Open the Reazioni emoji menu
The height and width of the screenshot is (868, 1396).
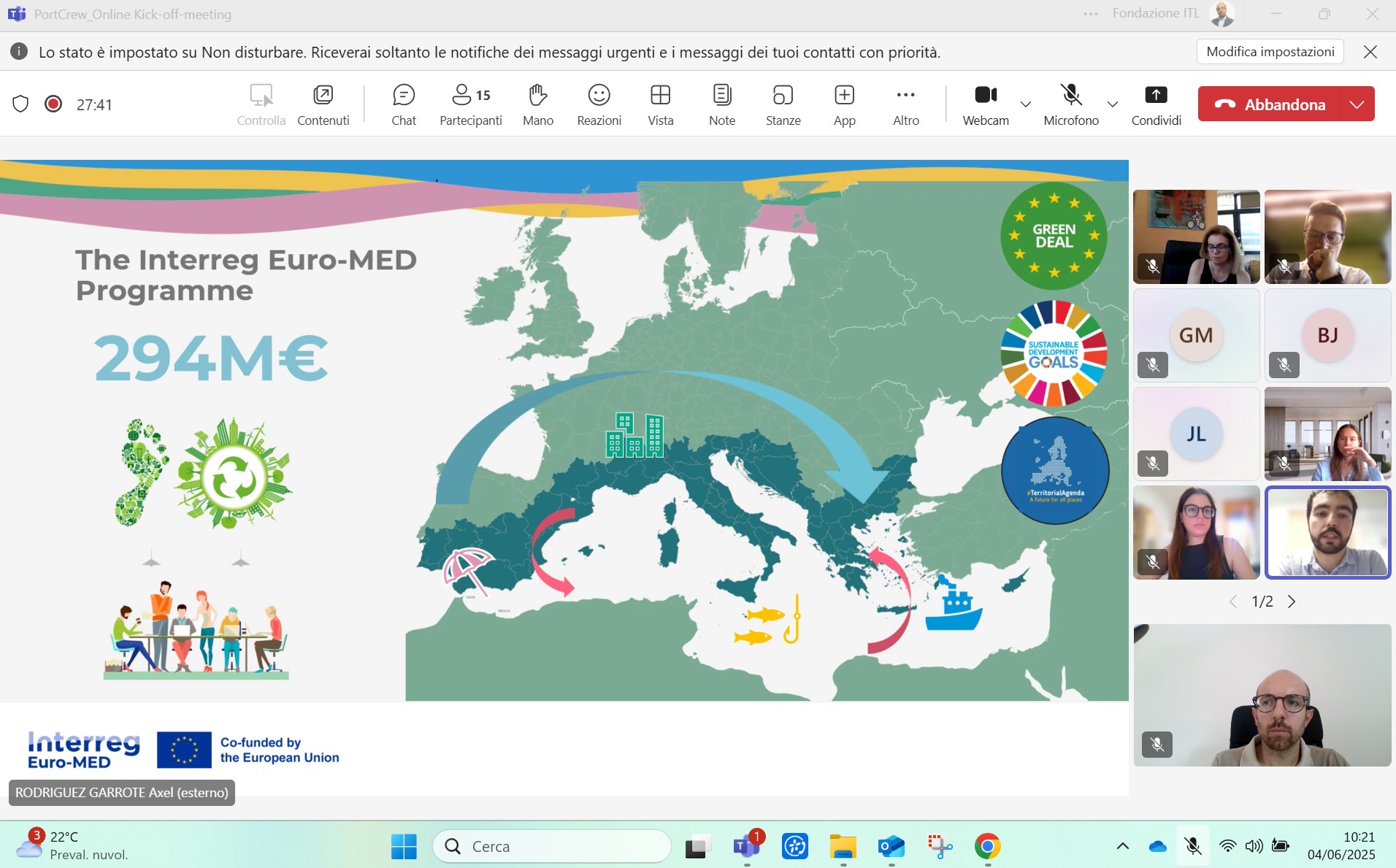pyautogui.click(x=599, y=104)
